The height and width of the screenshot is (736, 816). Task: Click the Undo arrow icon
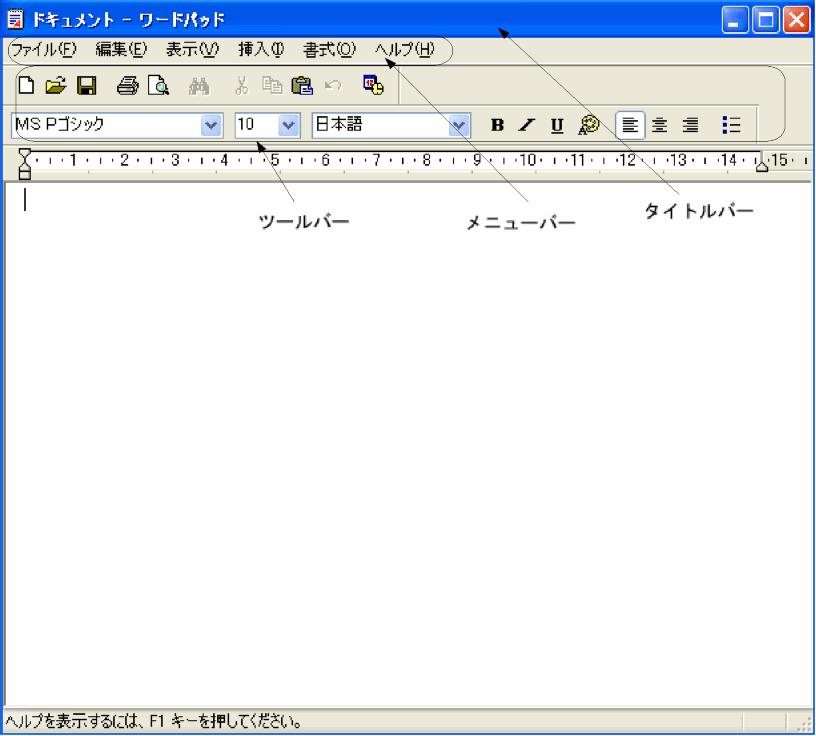(333, 85)
